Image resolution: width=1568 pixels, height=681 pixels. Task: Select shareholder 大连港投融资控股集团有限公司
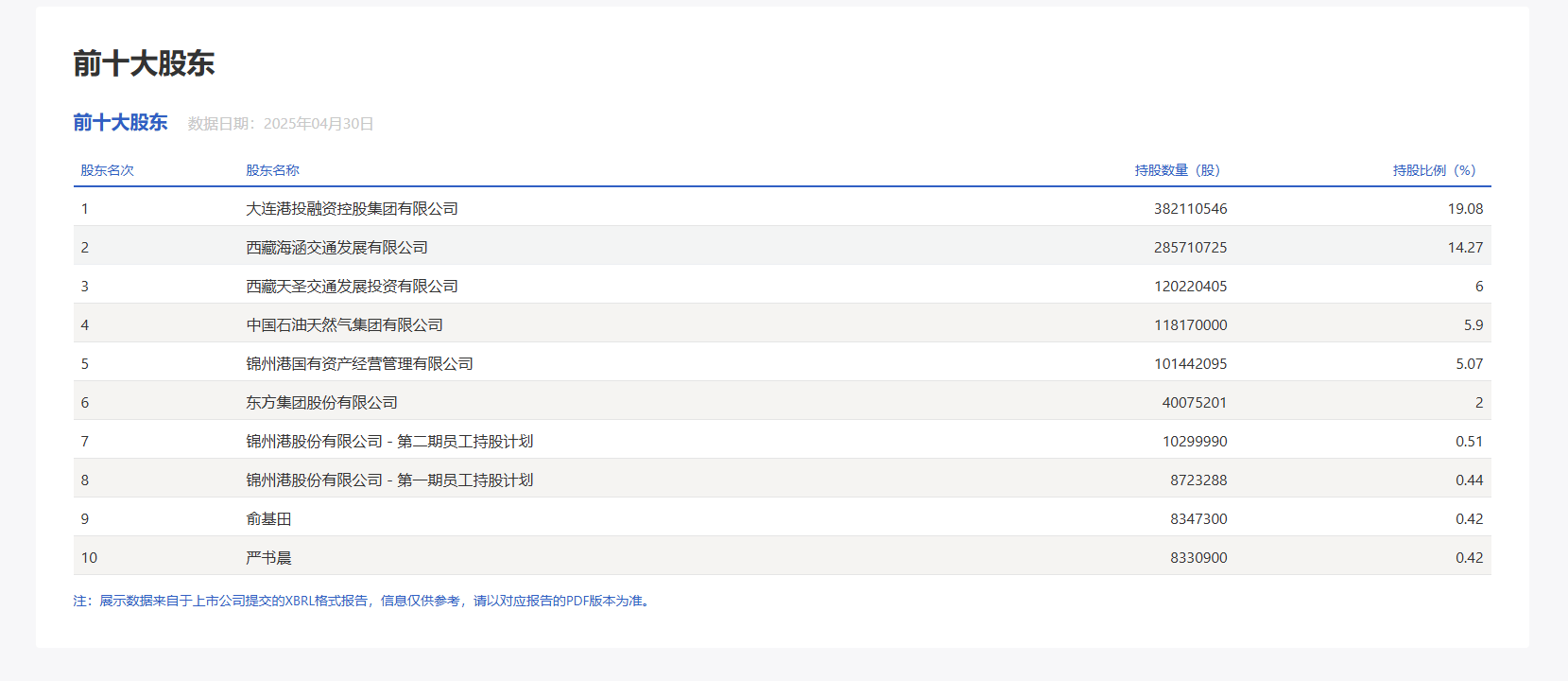[352, 208]
